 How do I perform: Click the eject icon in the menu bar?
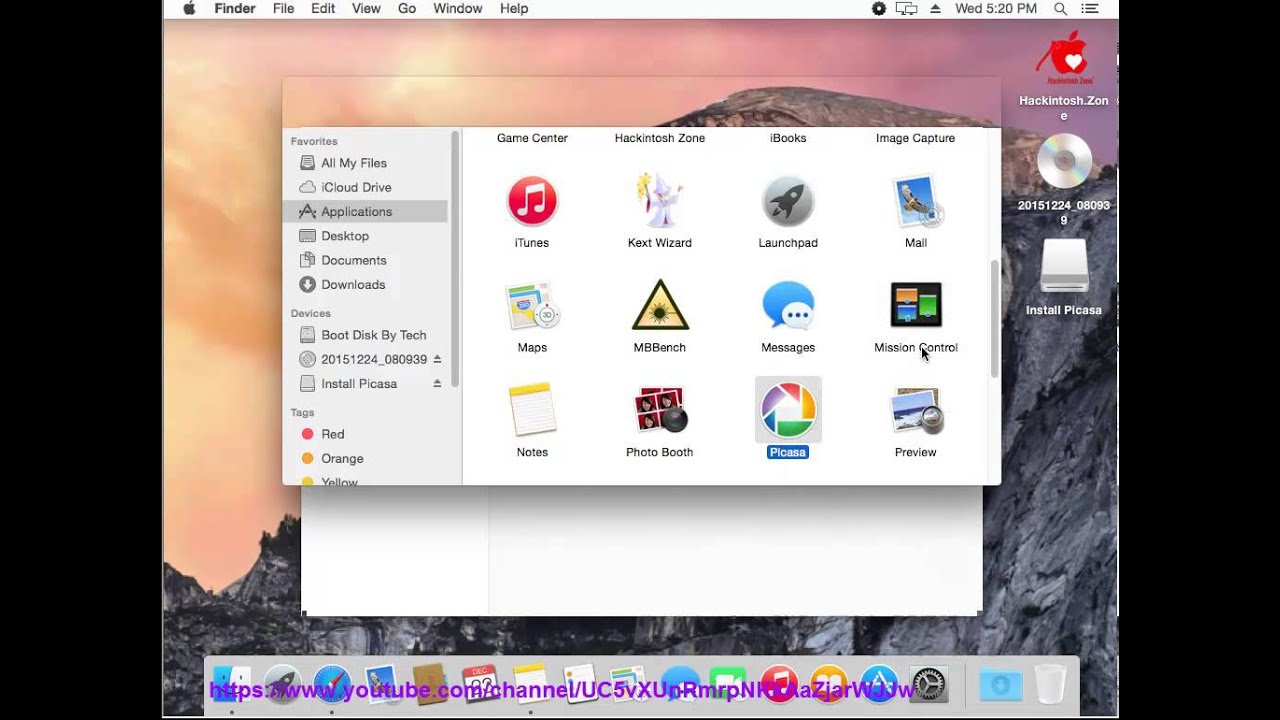pos(936,8)
